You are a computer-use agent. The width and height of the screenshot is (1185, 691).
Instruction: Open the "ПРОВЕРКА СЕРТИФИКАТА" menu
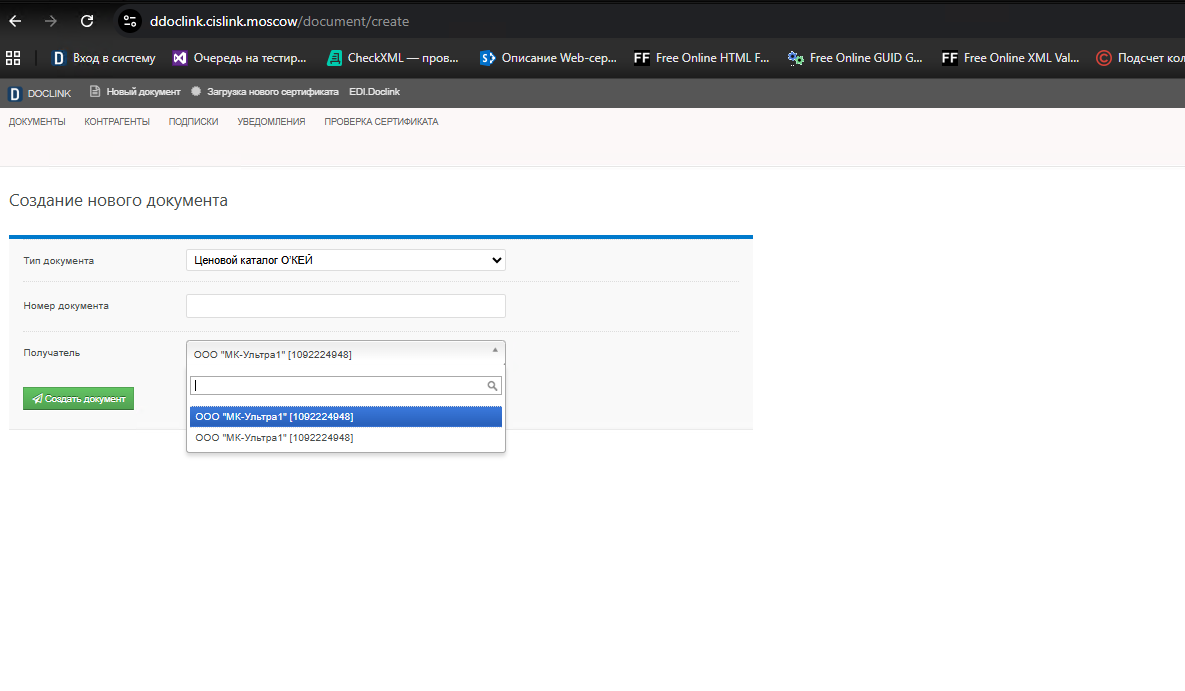(x=381, y=122)
